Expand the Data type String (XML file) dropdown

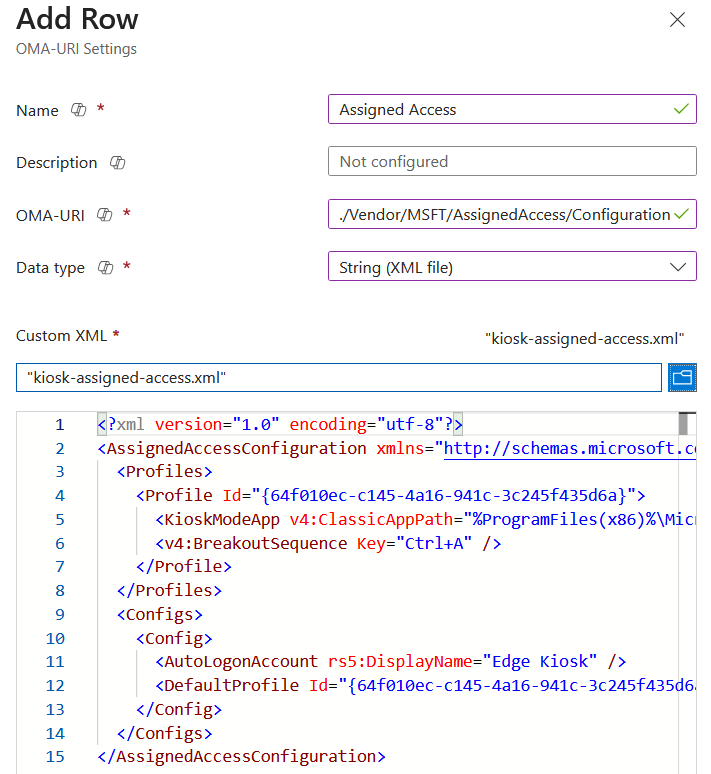click(512, 266)
